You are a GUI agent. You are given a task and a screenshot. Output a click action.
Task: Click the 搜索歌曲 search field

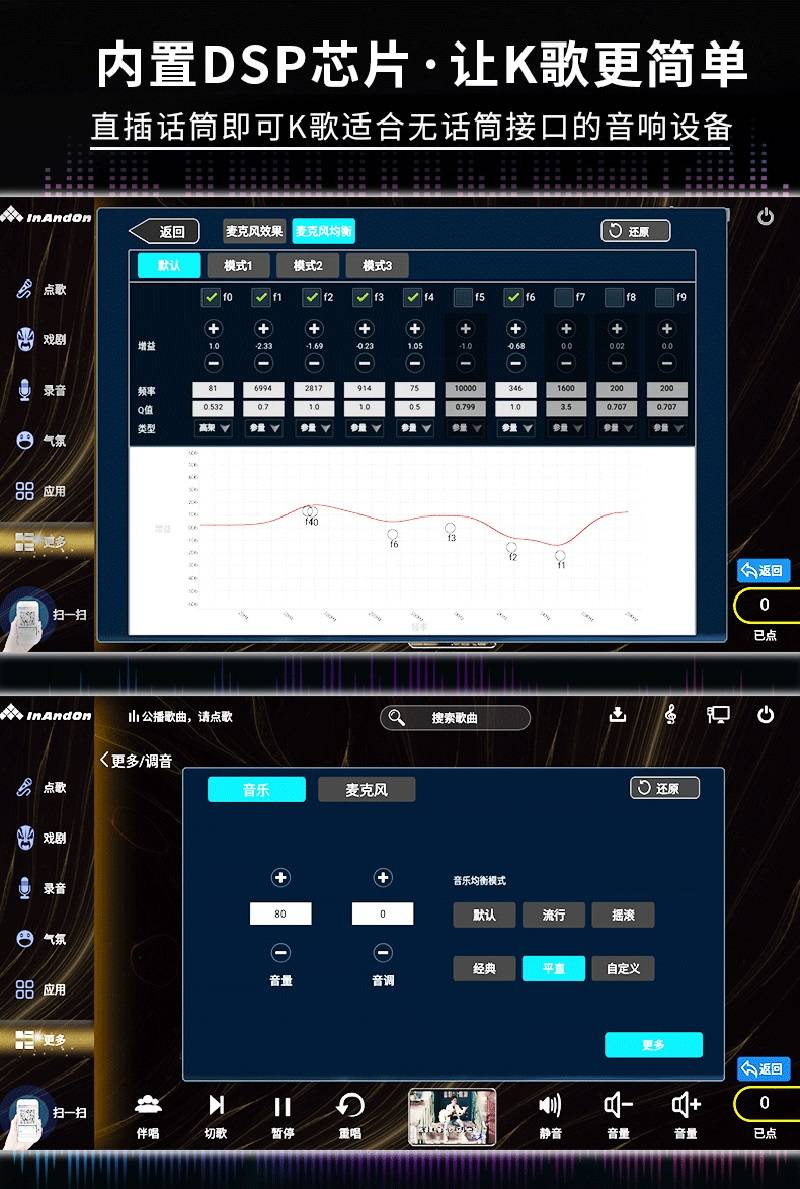point(455,717)
